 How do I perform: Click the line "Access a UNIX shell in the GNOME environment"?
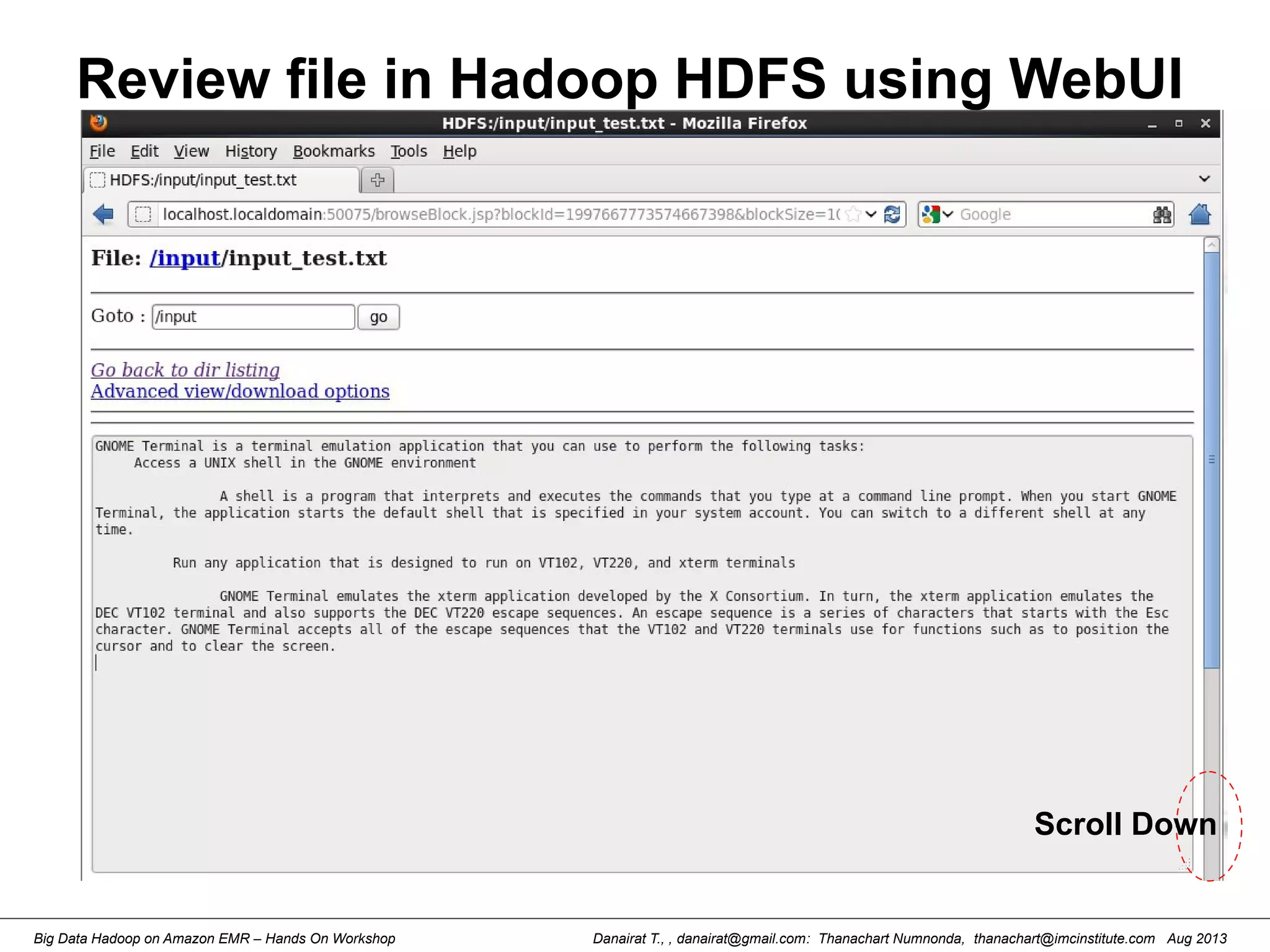click(x=305, y=463)
